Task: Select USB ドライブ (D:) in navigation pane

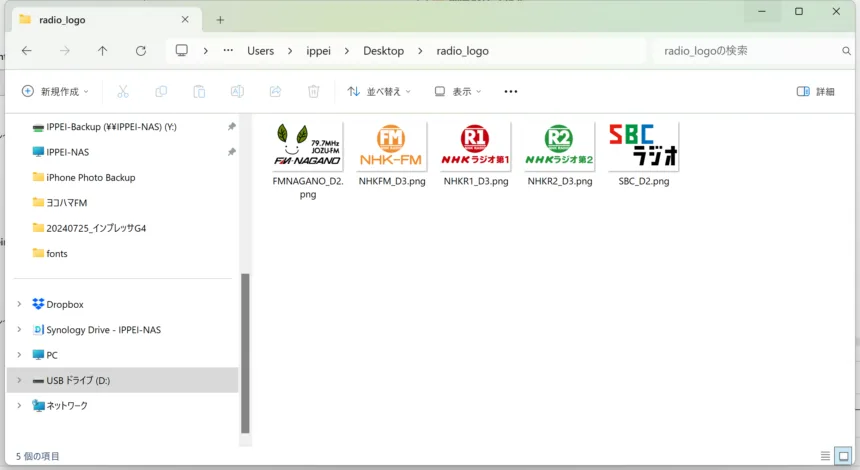Action: (123, 380)
